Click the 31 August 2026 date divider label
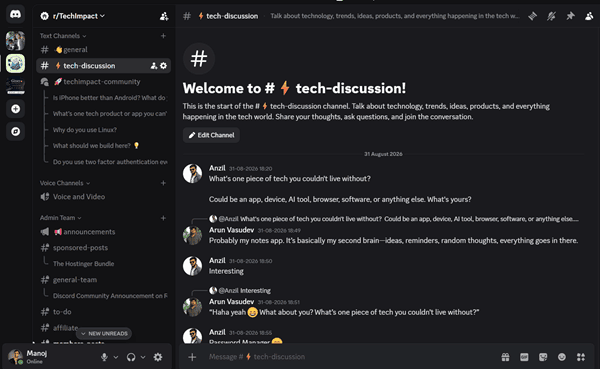600x369 pixels. coord(383,154)
